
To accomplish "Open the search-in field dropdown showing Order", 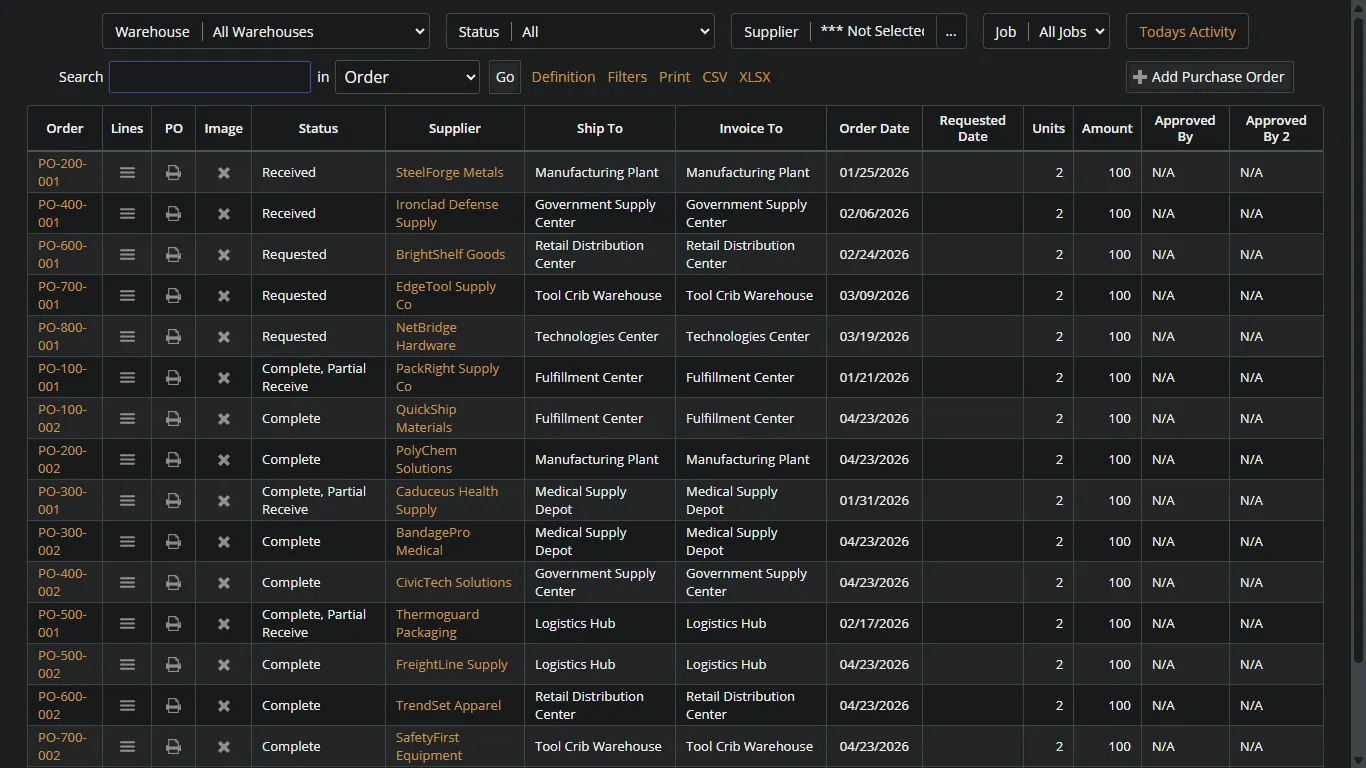I will (407, 77).
